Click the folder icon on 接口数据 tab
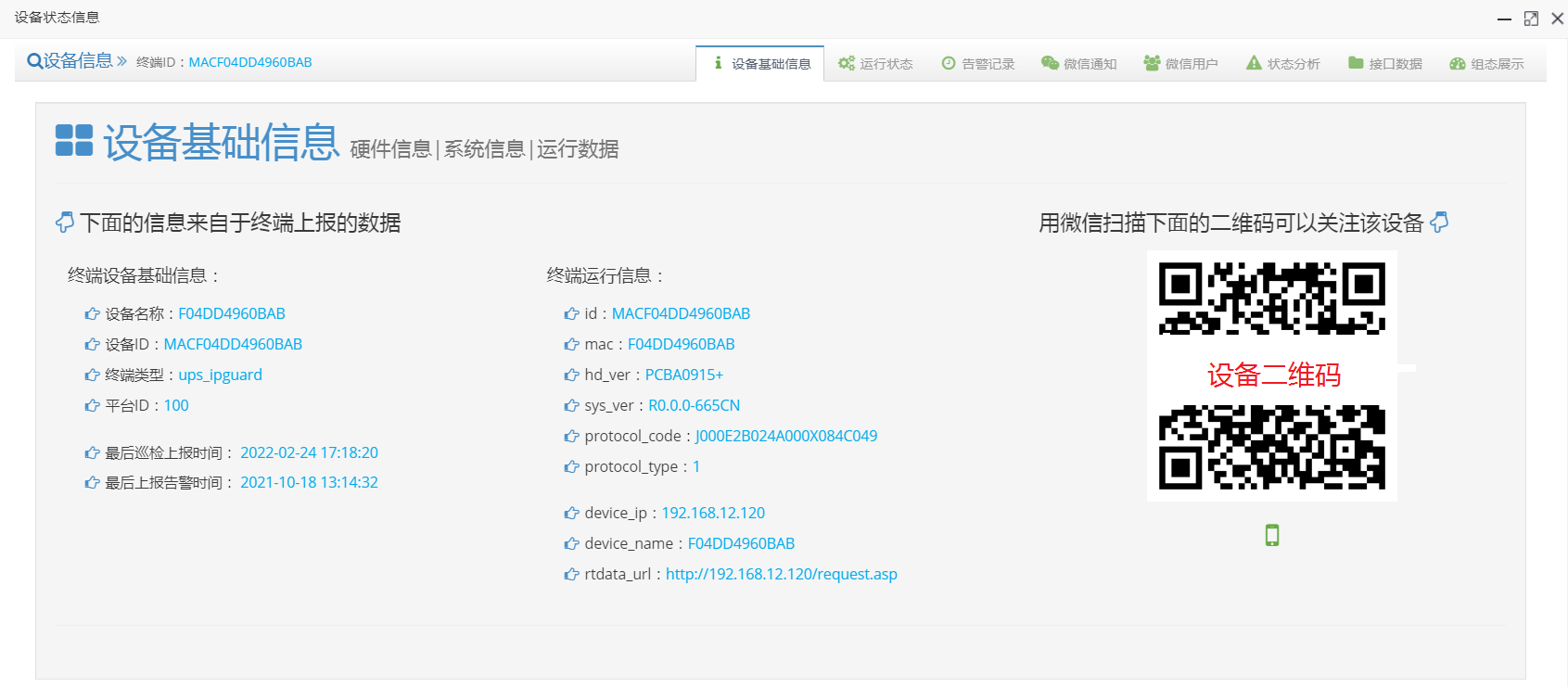1568x687 pixels. [x=1356, y=63]
